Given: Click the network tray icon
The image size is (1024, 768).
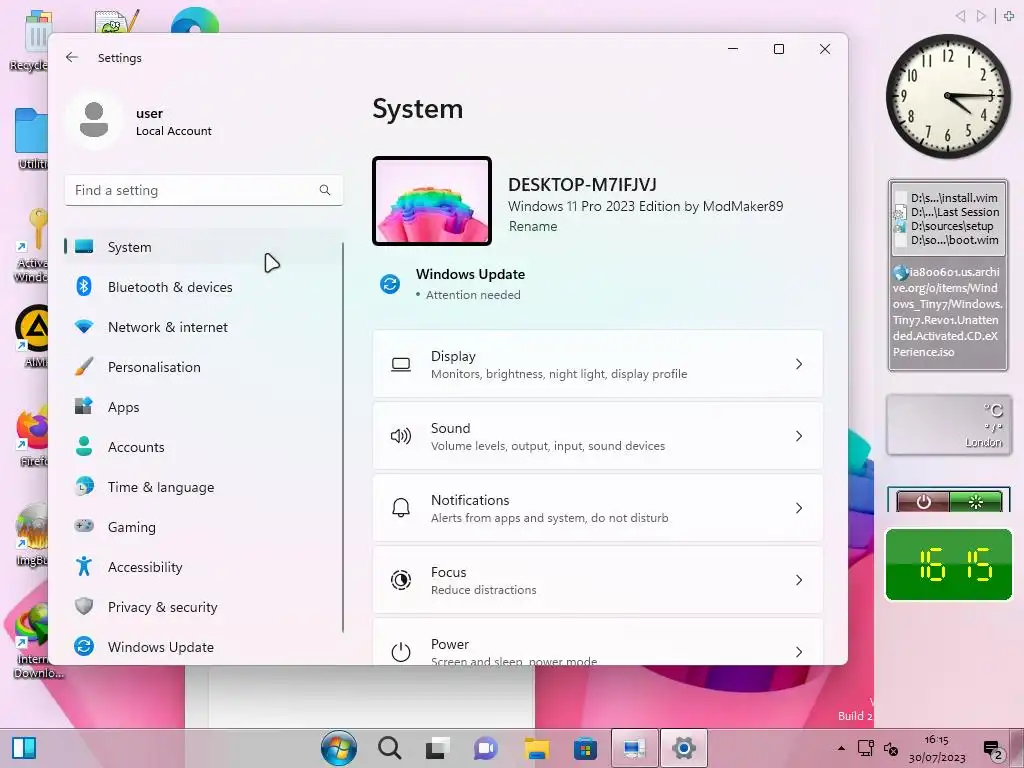Looking at the screenshot, I should pyautogui.click(x=866, y=748).
